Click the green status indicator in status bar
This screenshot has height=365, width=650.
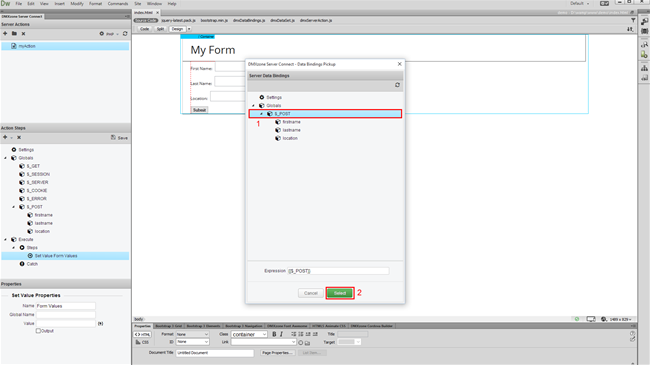click(577, 319)
